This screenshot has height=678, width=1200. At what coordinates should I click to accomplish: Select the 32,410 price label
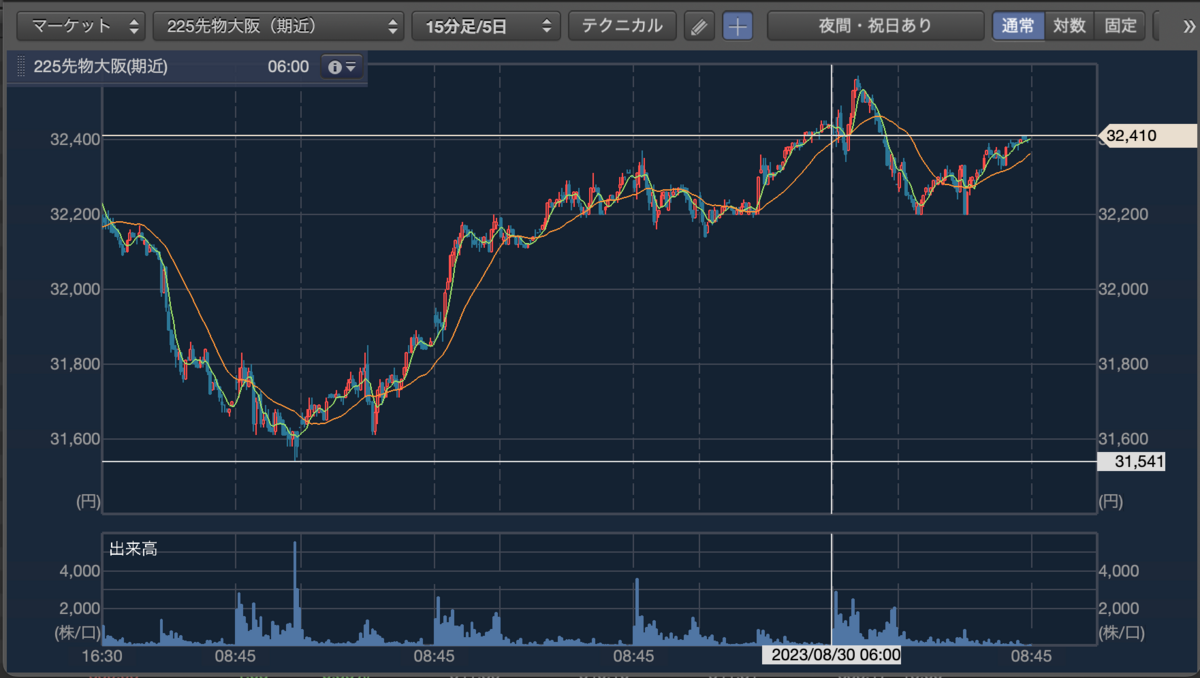[x=1148, y=136]
